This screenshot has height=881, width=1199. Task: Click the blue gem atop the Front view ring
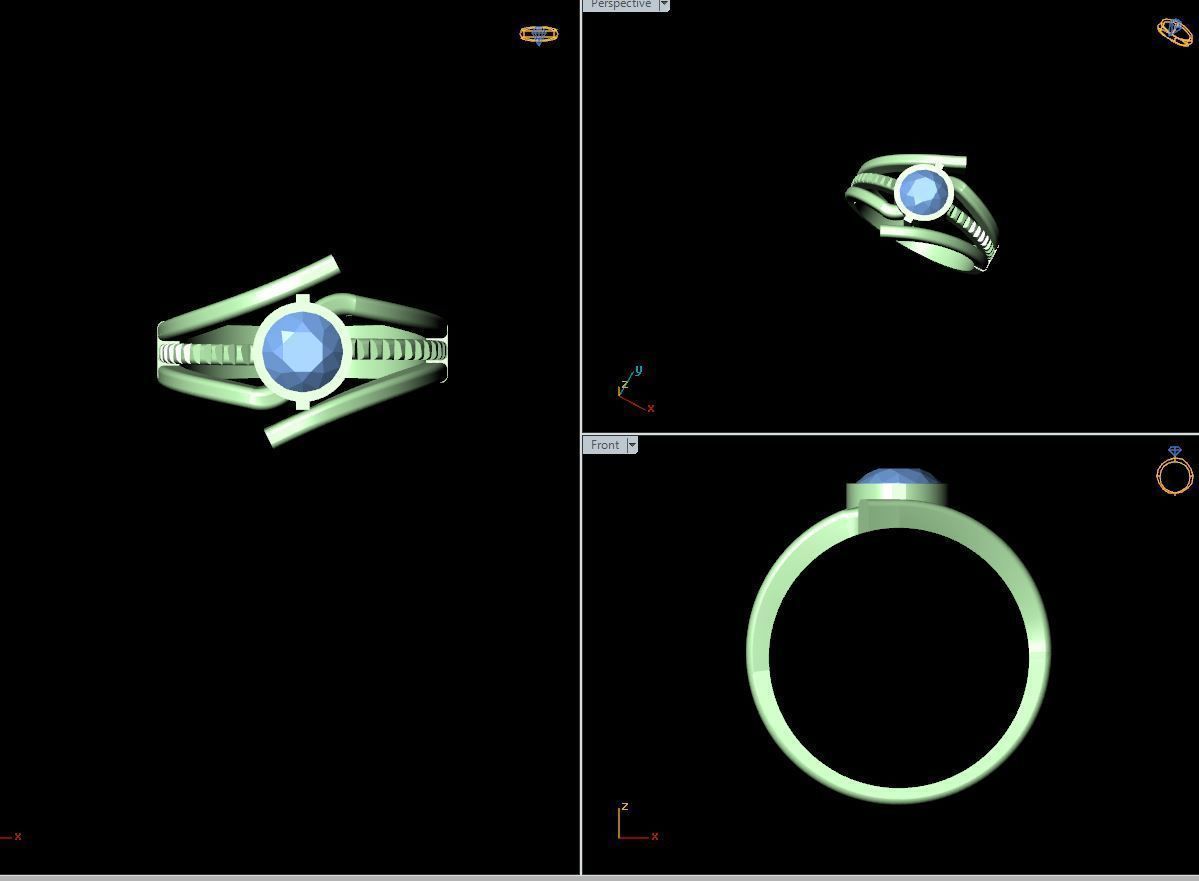[x=897, y=476]
